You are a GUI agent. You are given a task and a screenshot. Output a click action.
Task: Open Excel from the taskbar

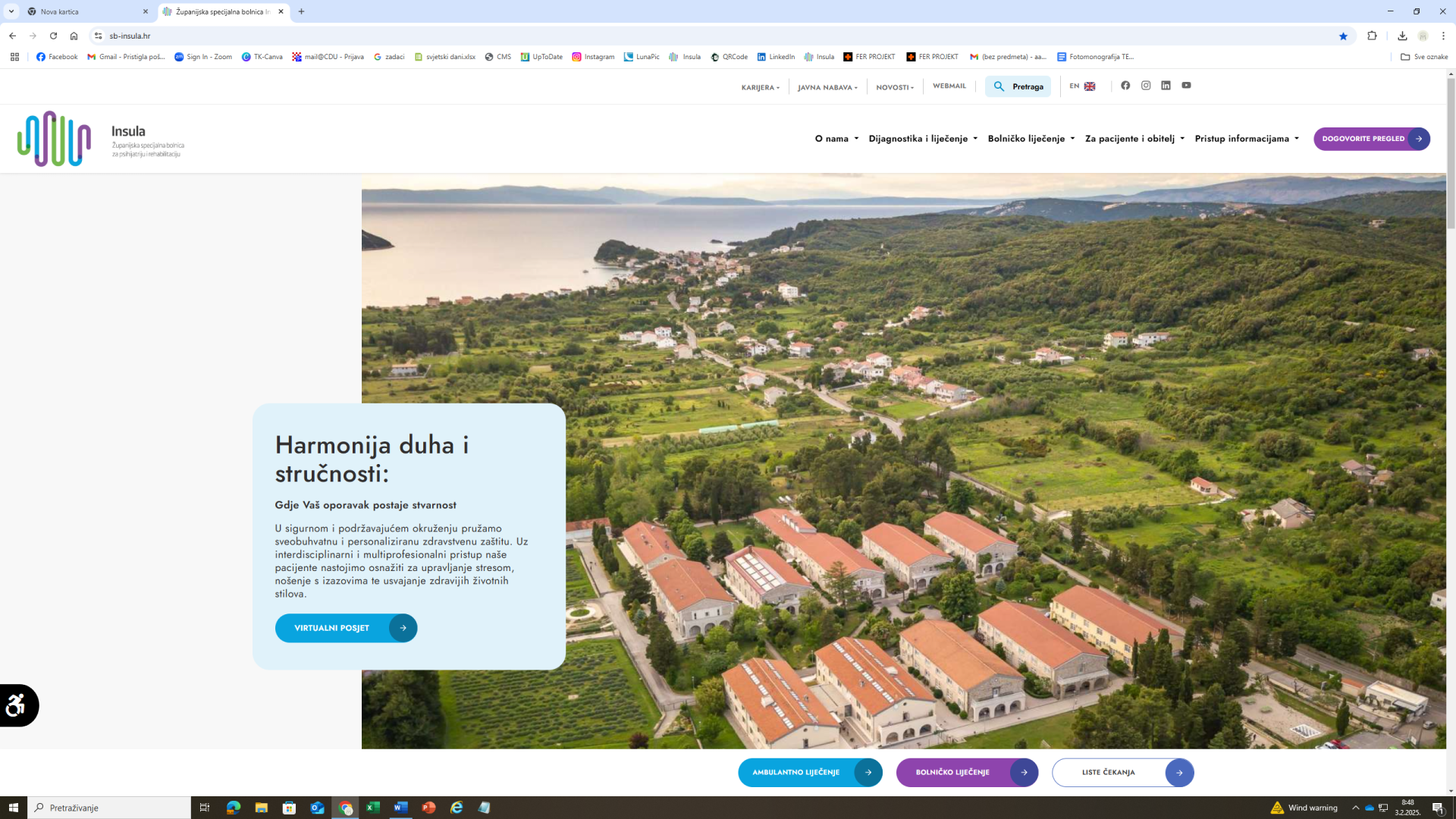coord(372,808)
